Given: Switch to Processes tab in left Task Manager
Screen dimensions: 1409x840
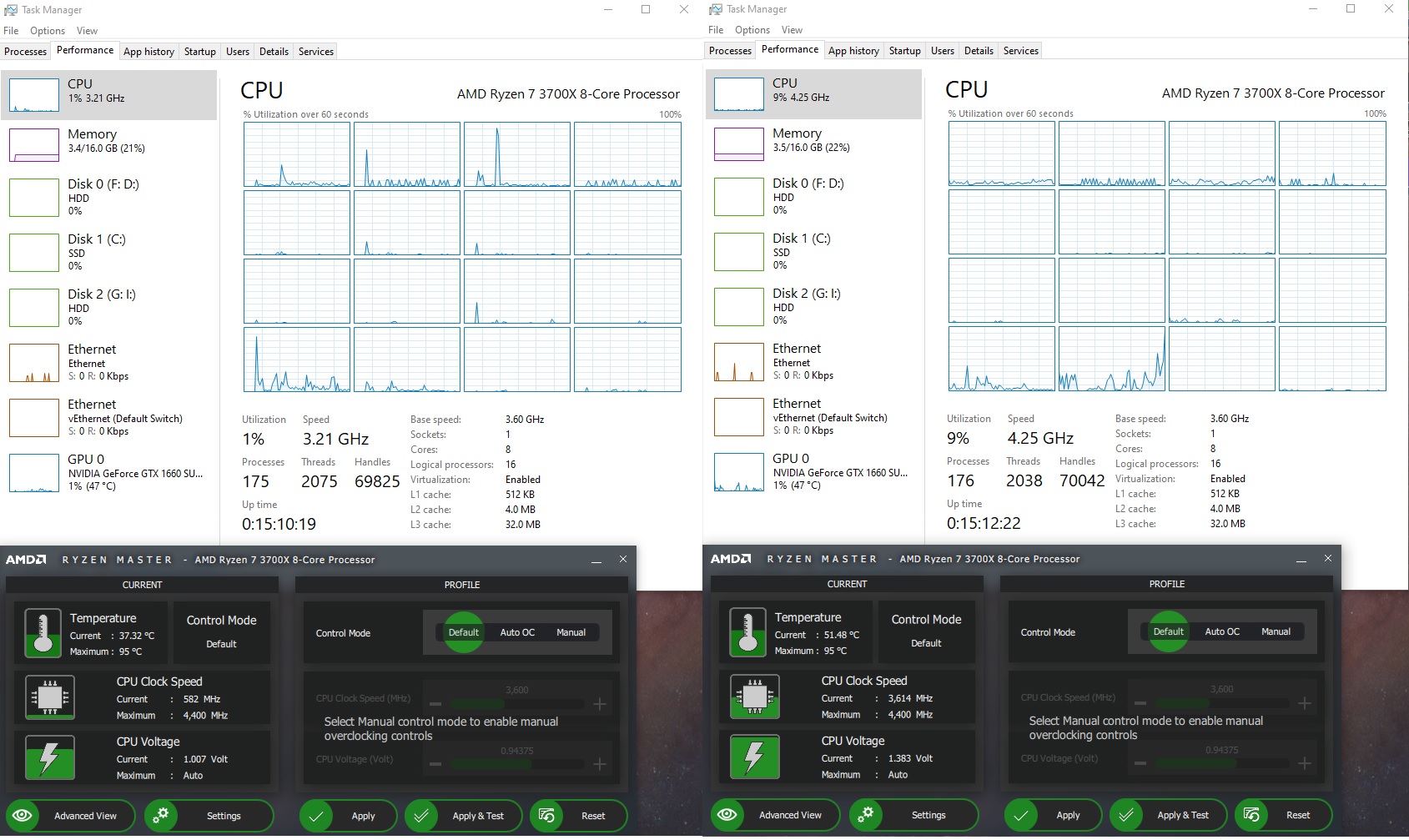Looking at the screenshot, I should point(26,52).
